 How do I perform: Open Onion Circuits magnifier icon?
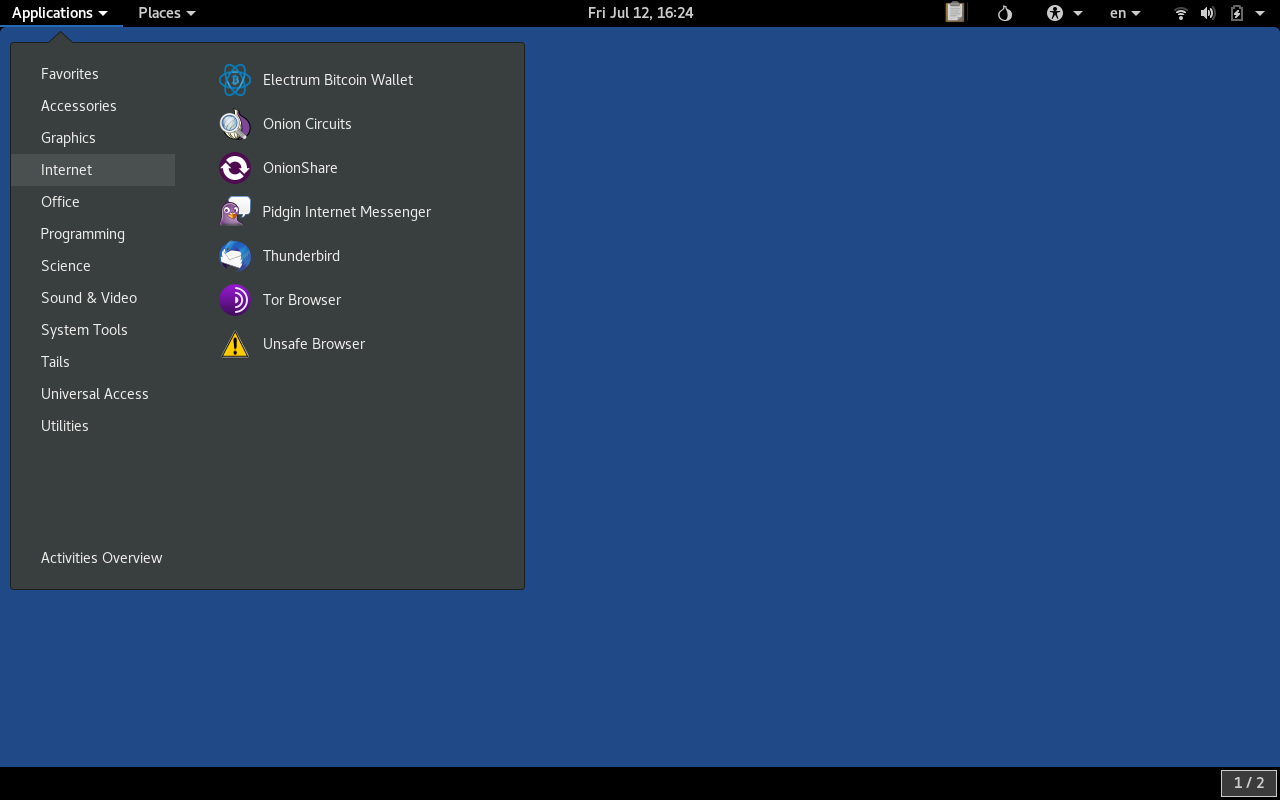tap(235, 124)
